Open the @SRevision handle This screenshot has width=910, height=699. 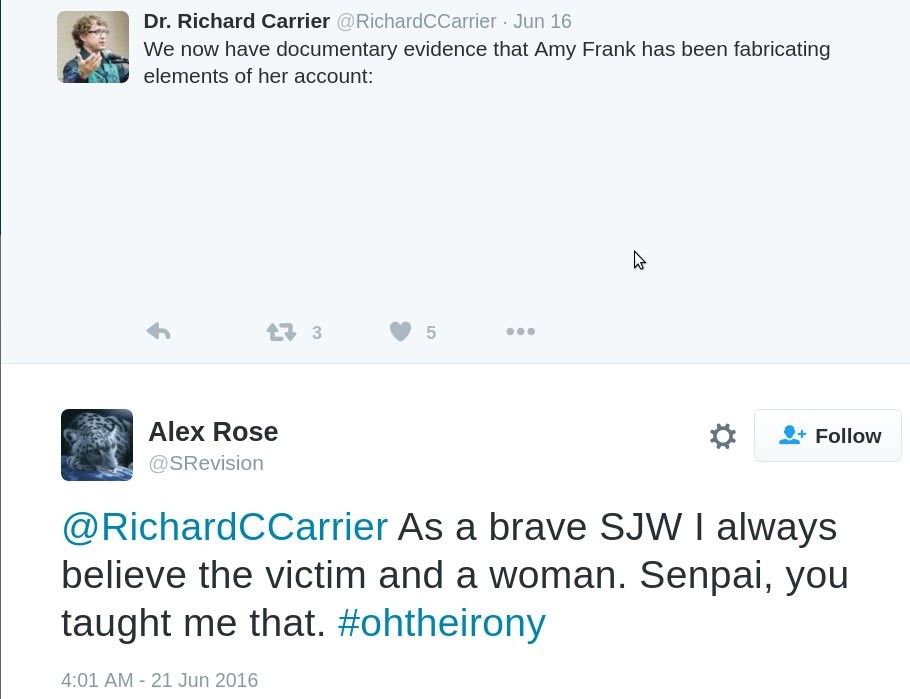click(206, 463)
